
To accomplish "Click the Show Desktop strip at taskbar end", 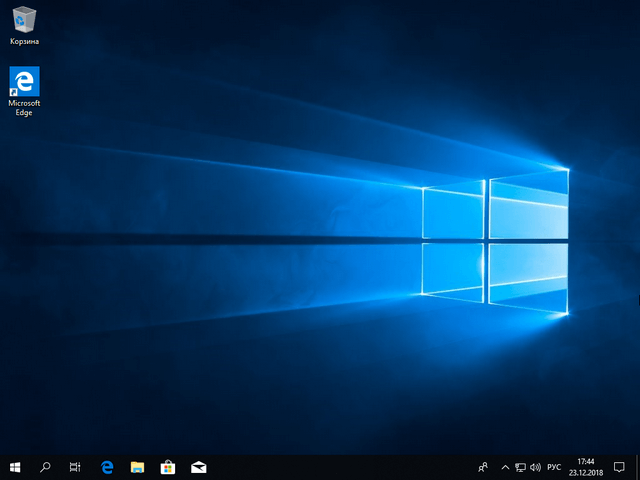I will tap(638, 467).
